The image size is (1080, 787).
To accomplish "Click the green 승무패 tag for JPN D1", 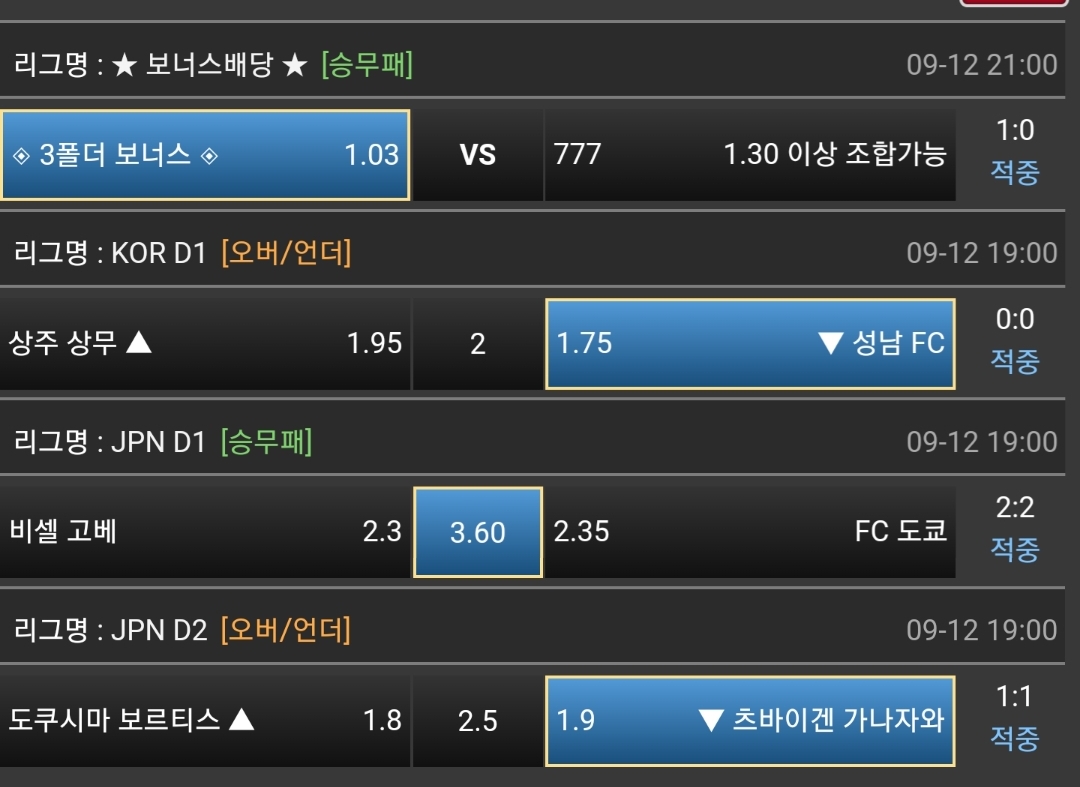I will click(266, 441).
